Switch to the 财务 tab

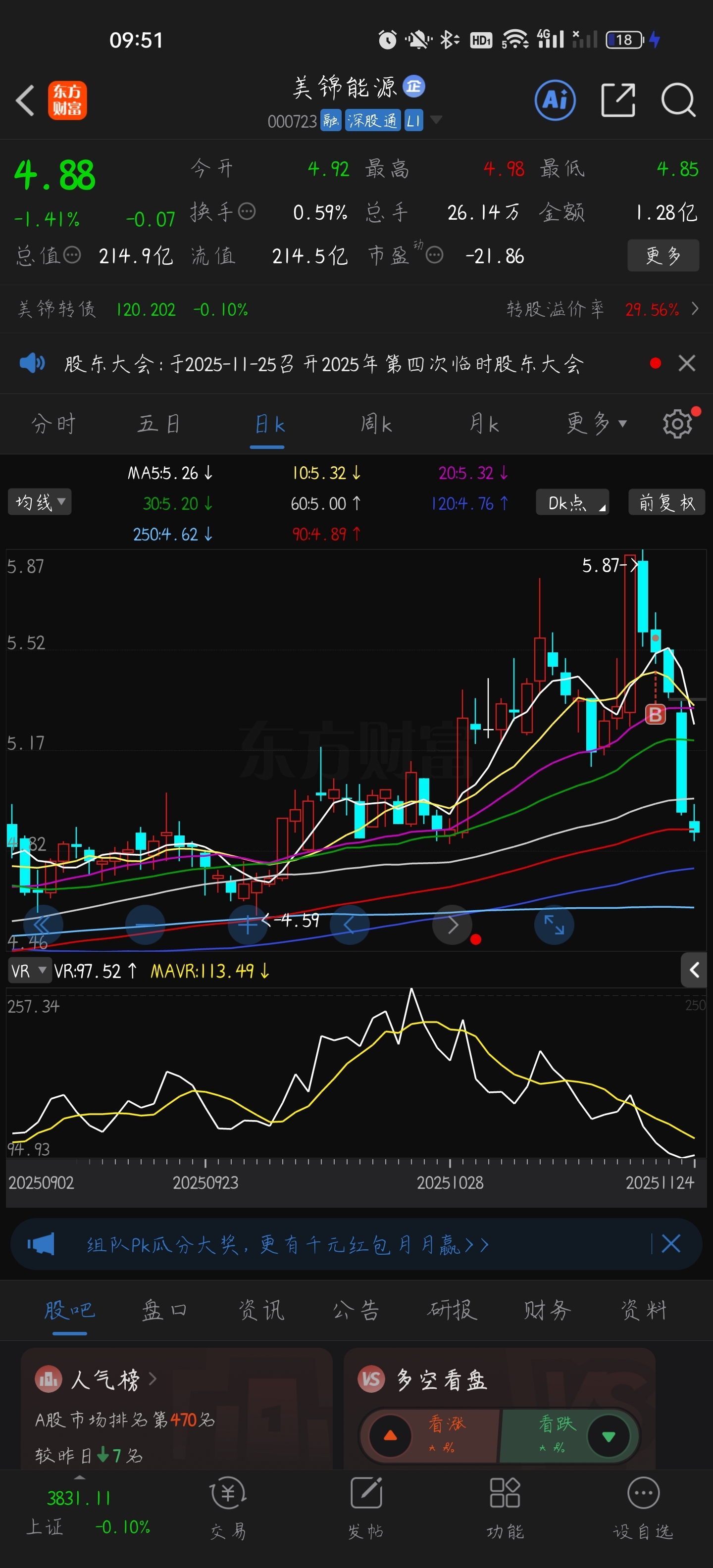click(548, 1310)
